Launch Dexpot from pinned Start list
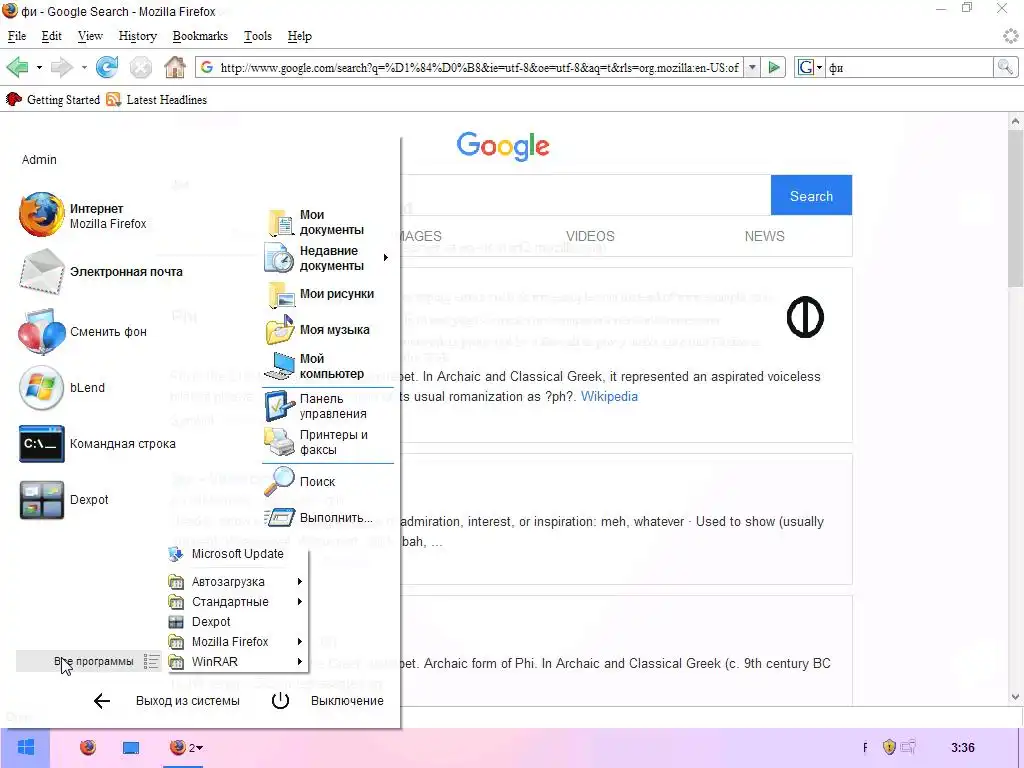Viewport: 1024px width, 768px height. pos(64,500)
